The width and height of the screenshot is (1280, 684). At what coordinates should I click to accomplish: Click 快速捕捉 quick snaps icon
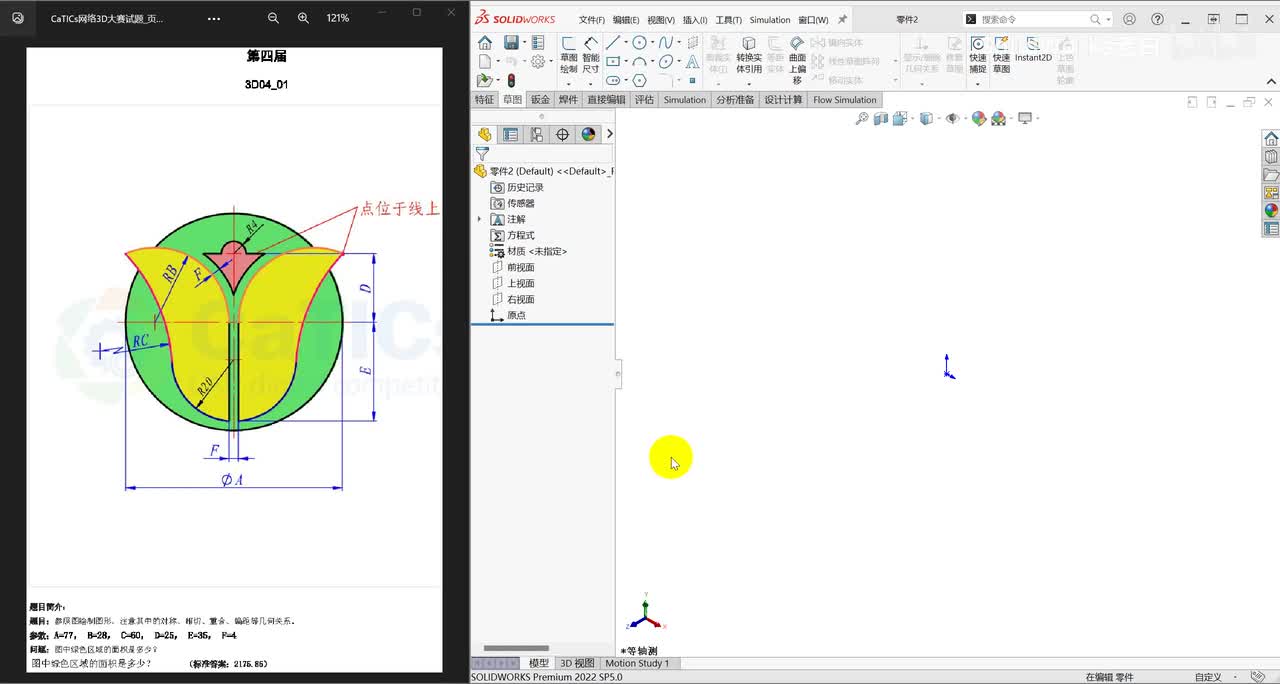[977, 55]
